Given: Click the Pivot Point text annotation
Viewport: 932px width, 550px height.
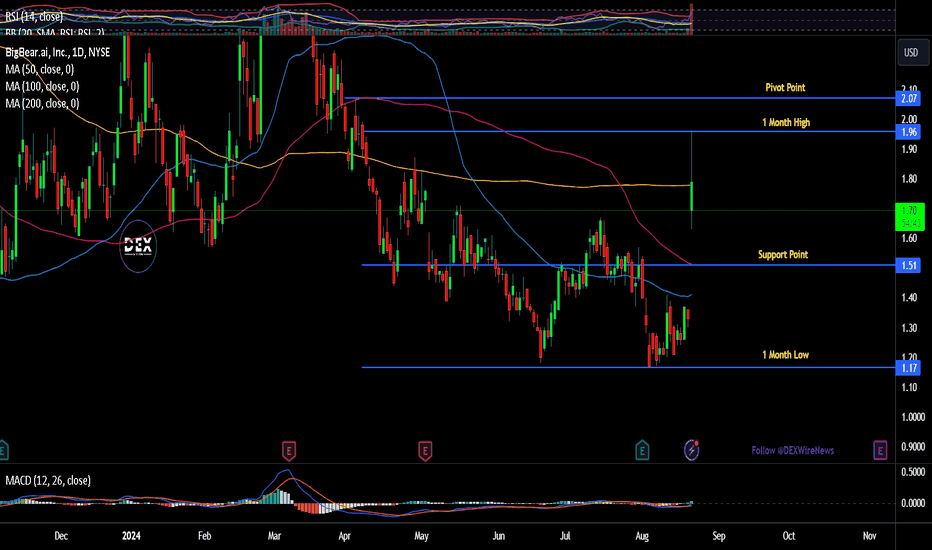Looking at the screenshot, I should pos(785,87).
